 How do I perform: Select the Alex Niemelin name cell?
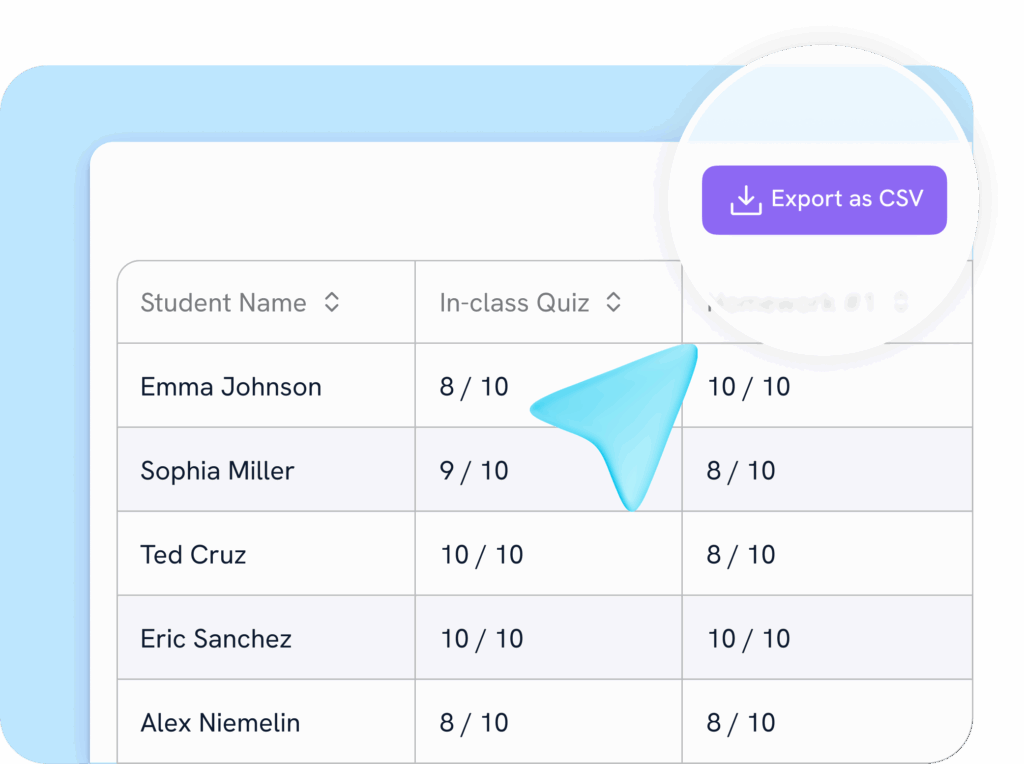point(220,723)
